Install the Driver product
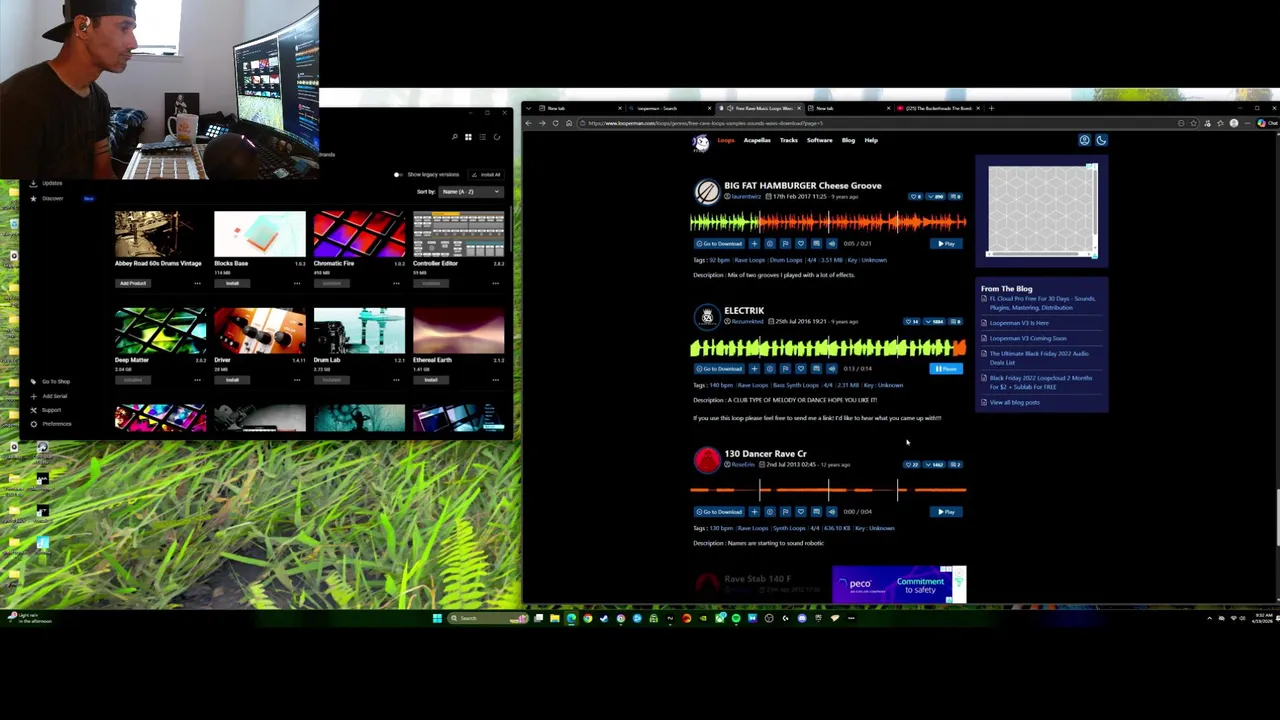The width and height of the screenshot is (1280, 720). (x=232, y=380)
